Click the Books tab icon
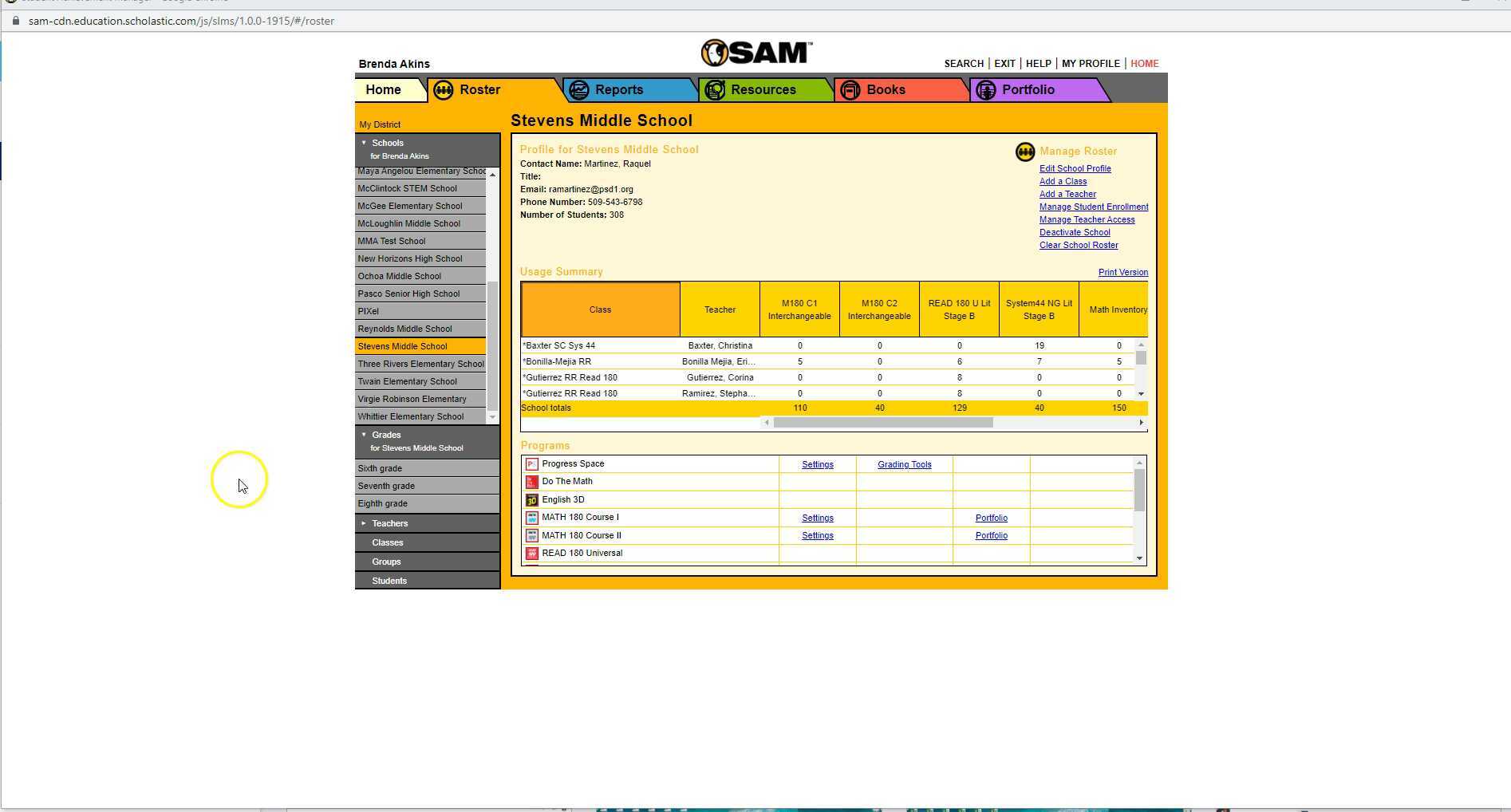Viewport: 1511px width, 812px height. [849, 89]
